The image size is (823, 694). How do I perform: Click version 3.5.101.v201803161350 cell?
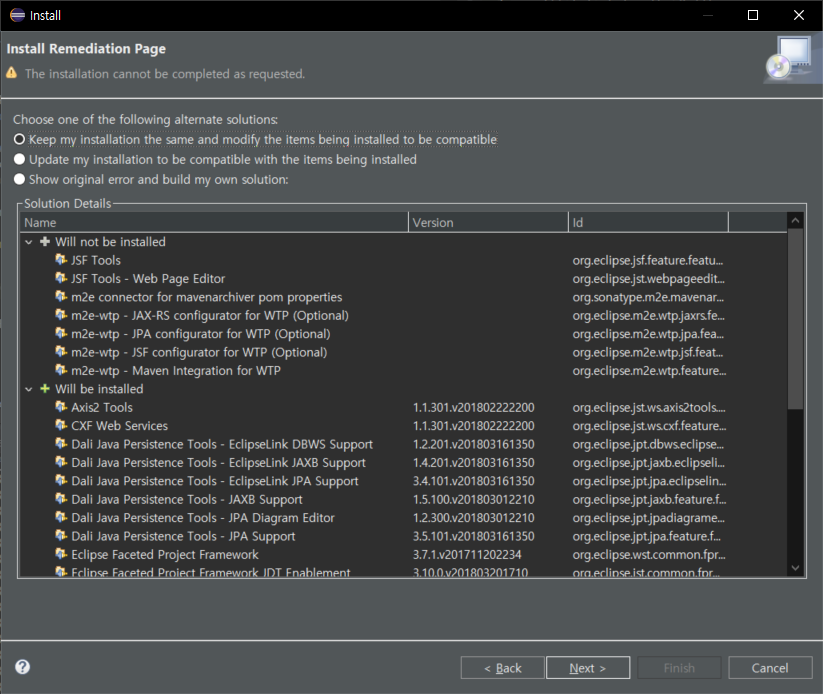(473, 536)
